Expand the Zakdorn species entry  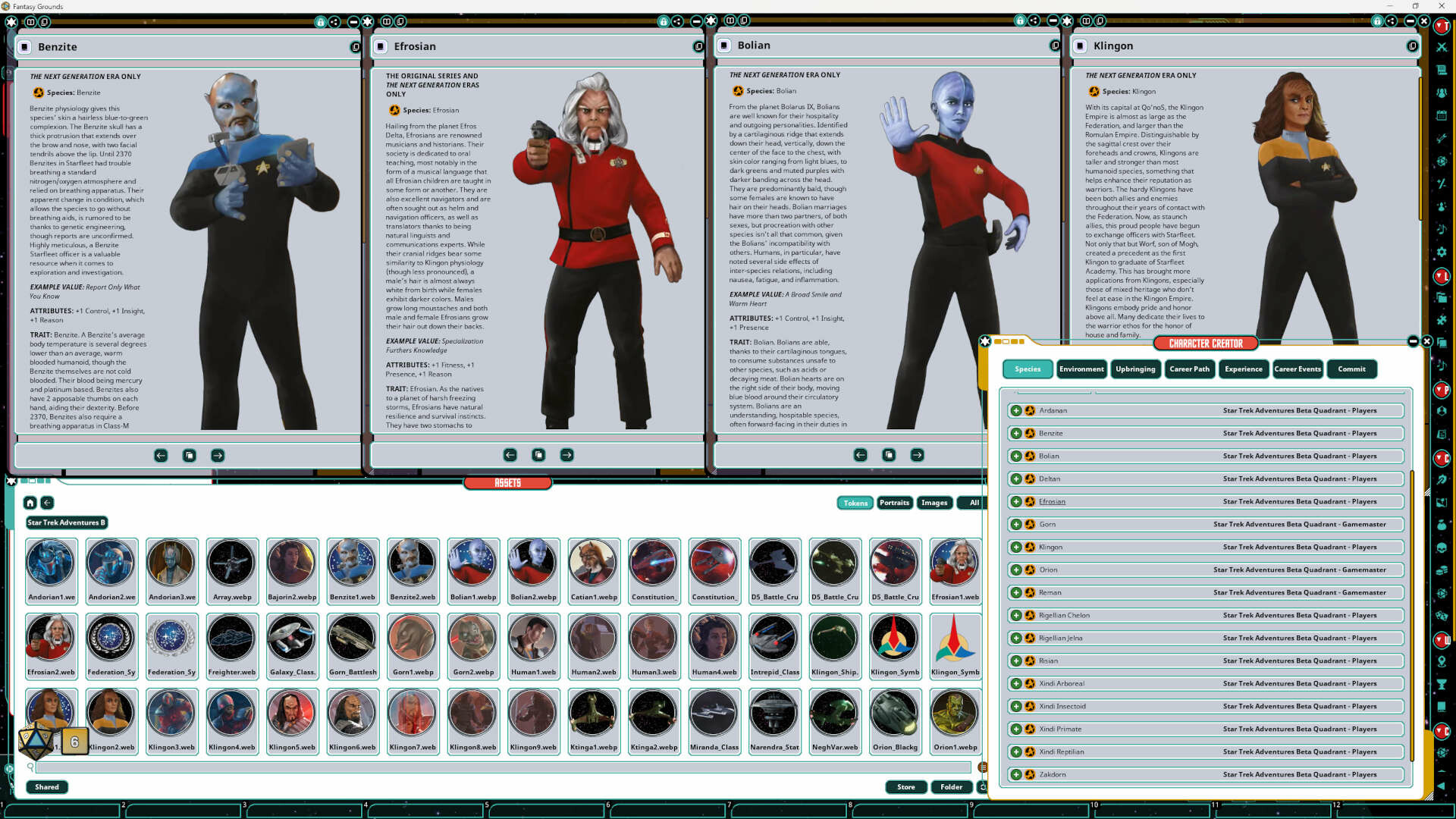click(x=1016, y=774)
